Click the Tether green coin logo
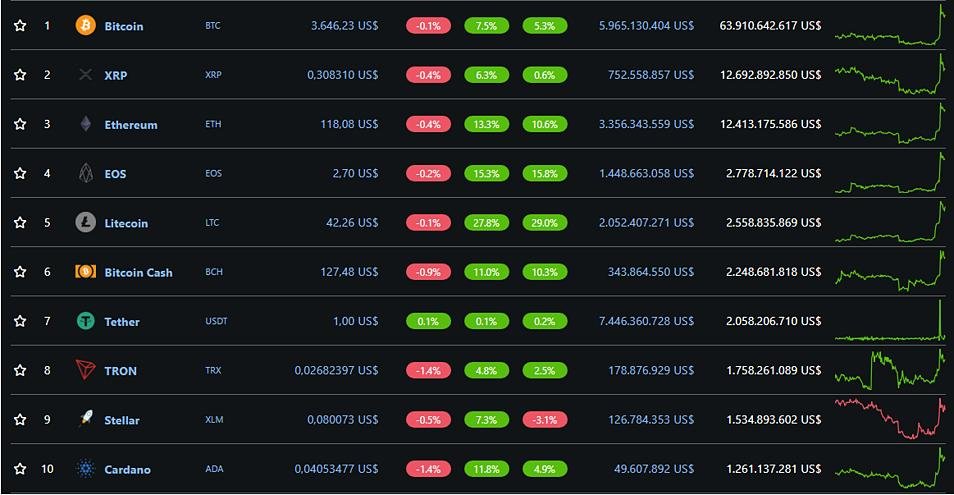Viewport: 954px width, 495px height. tap(86, 321)
